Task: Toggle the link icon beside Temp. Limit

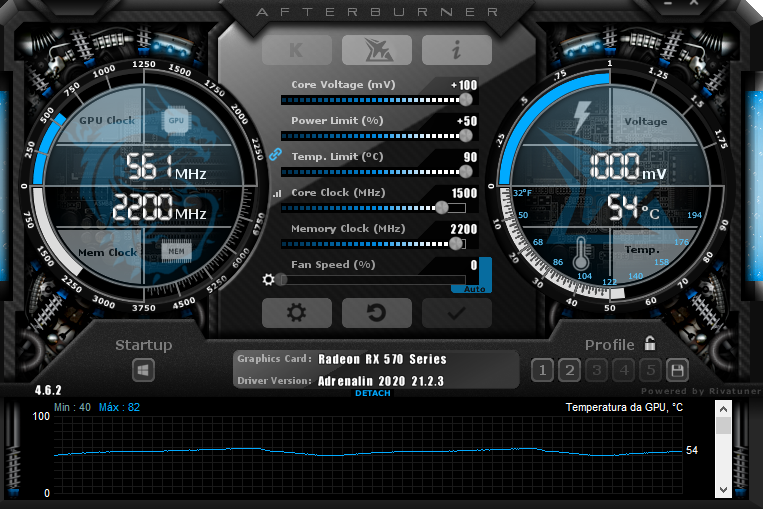Action: (x=275, y=154)
